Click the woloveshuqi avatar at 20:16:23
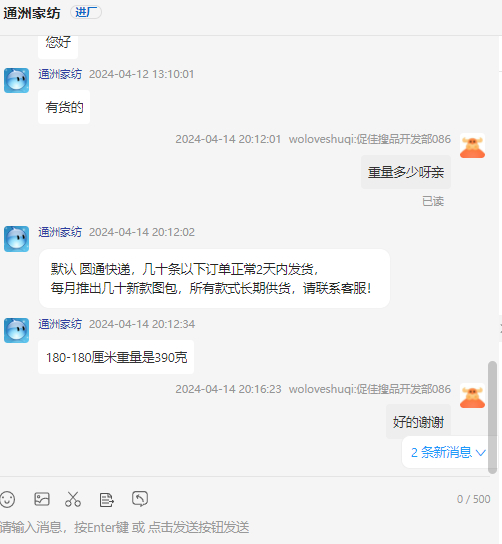The image size is (502, 544). (x=472, y=396)
